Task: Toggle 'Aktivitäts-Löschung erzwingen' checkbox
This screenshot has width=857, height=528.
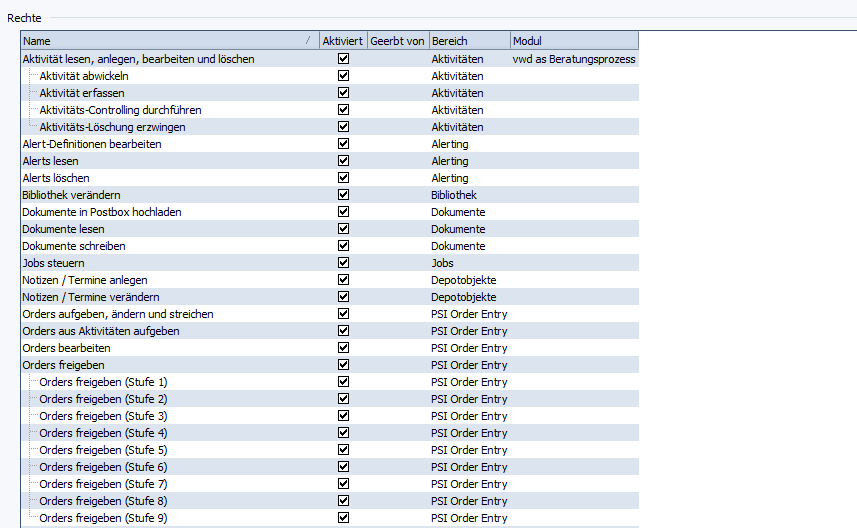Action: [343, 127]
